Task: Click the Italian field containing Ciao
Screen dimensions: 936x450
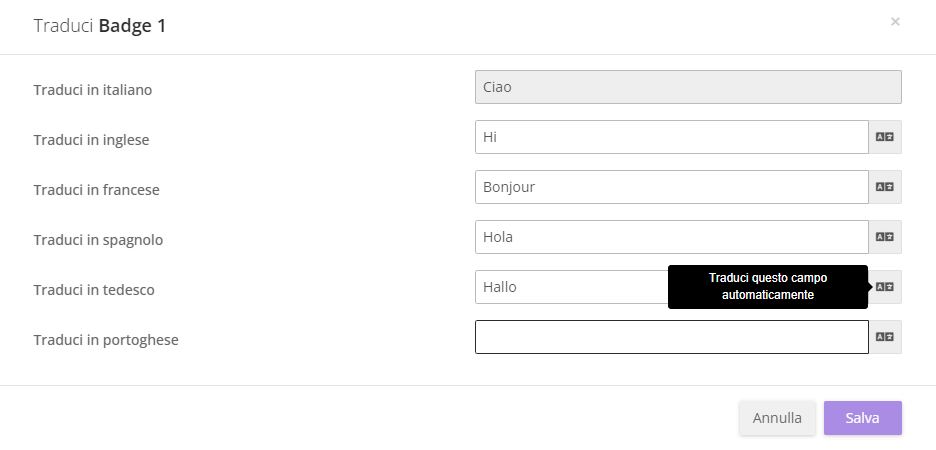Action: coord(688,87)
